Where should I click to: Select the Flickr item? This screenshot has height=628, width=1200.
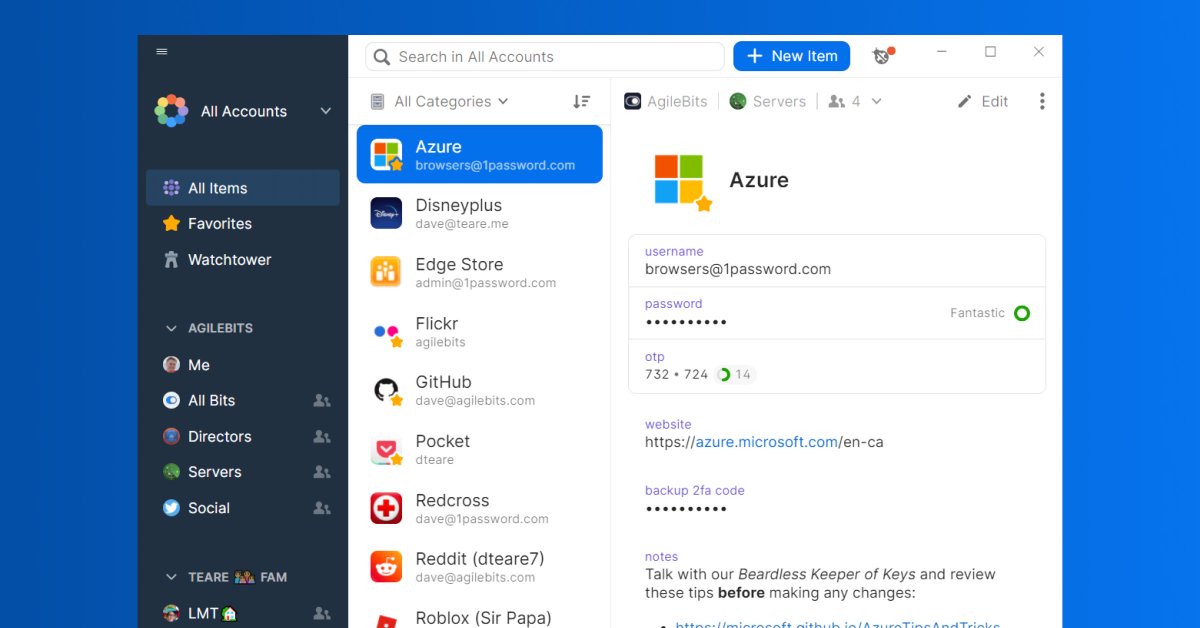tap(480, 331)
